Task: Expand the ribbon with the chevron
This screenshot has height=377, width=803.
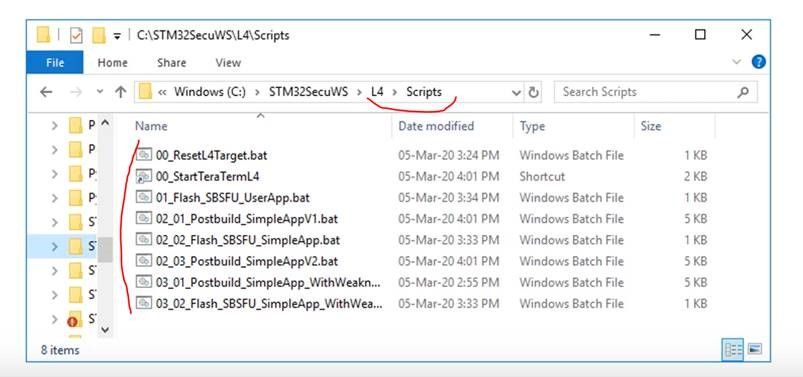Action: 737,62
